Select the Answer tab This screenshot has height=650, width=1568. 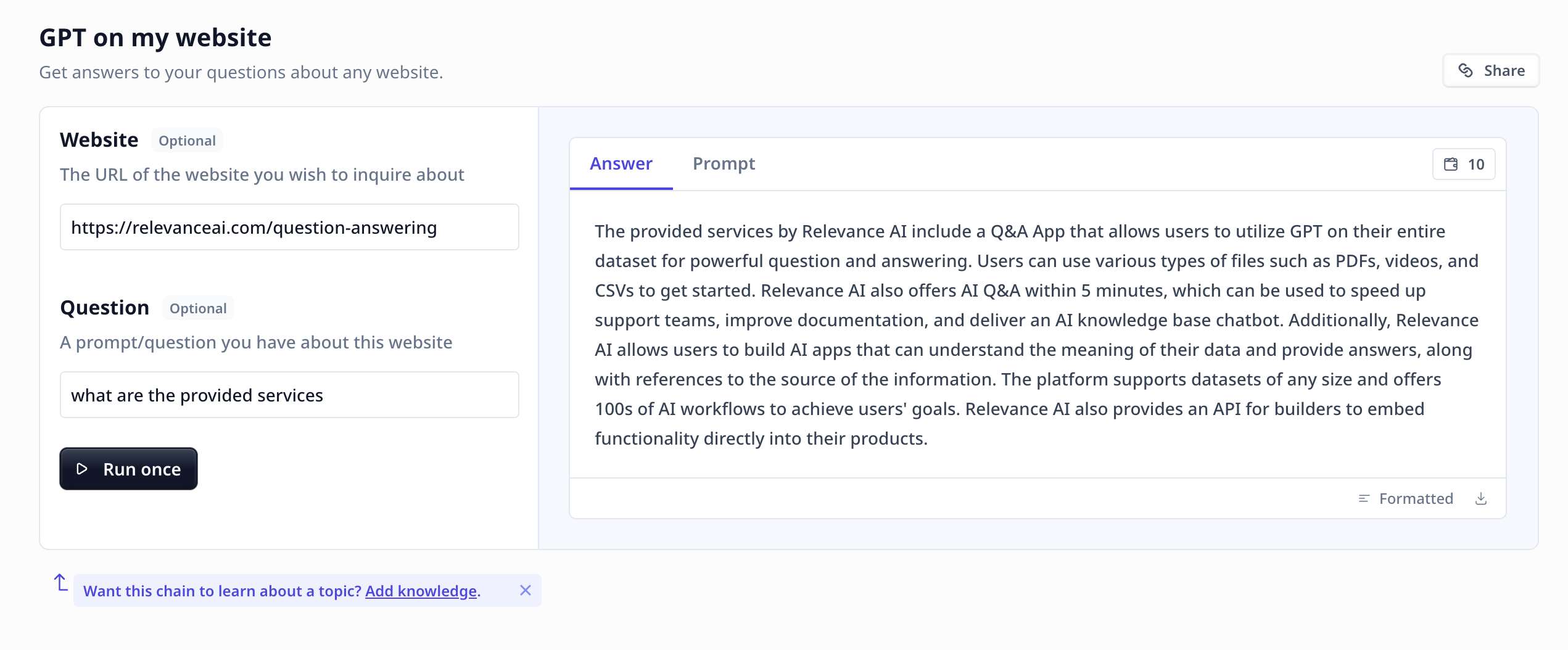point(621,163)
